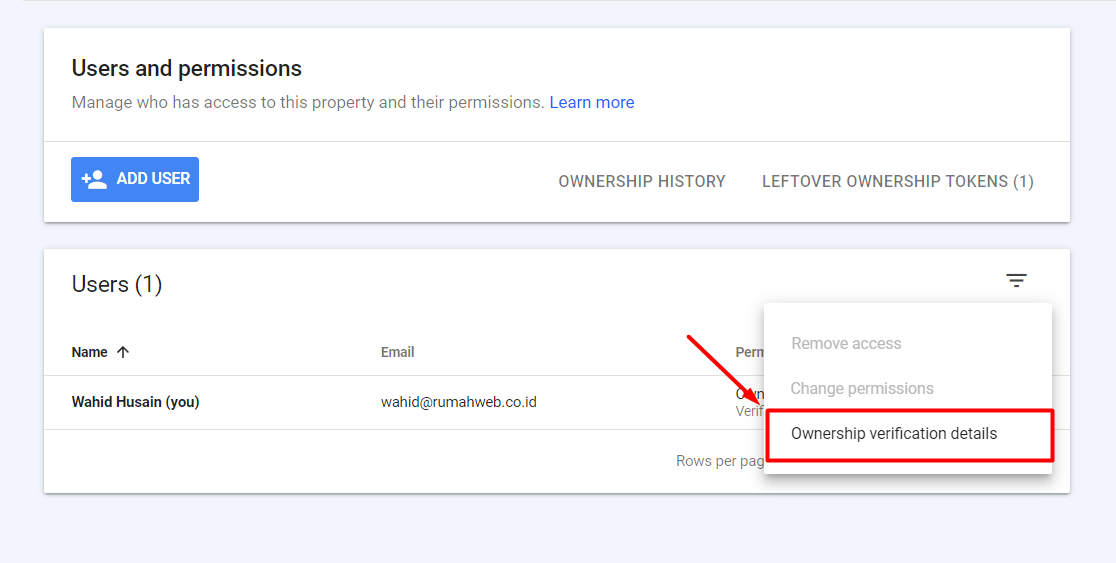1116x563 pixels.
Task: Click the Manage who has access description
Action: pyautogui.click(x=308, y=102)
